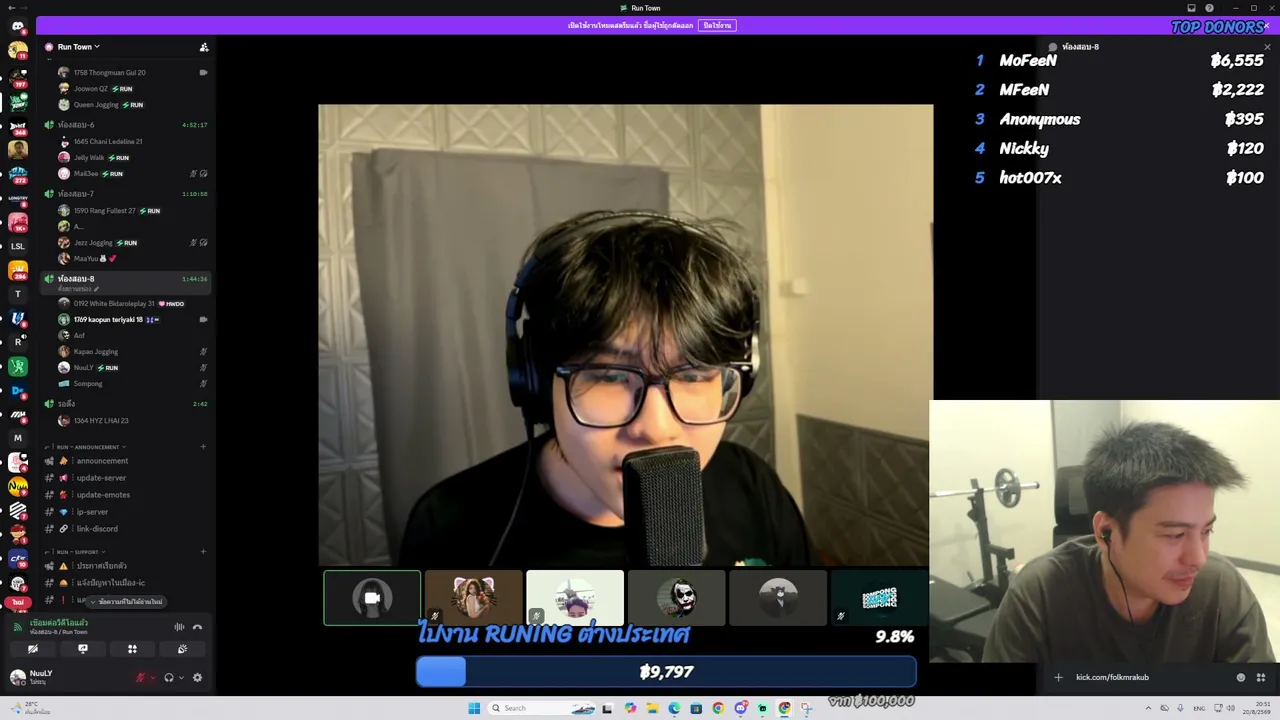The width and height of the screenshot is (1280, 720).
Task: Open Discord home direct messages icon
Action: [x=17, y=26]
